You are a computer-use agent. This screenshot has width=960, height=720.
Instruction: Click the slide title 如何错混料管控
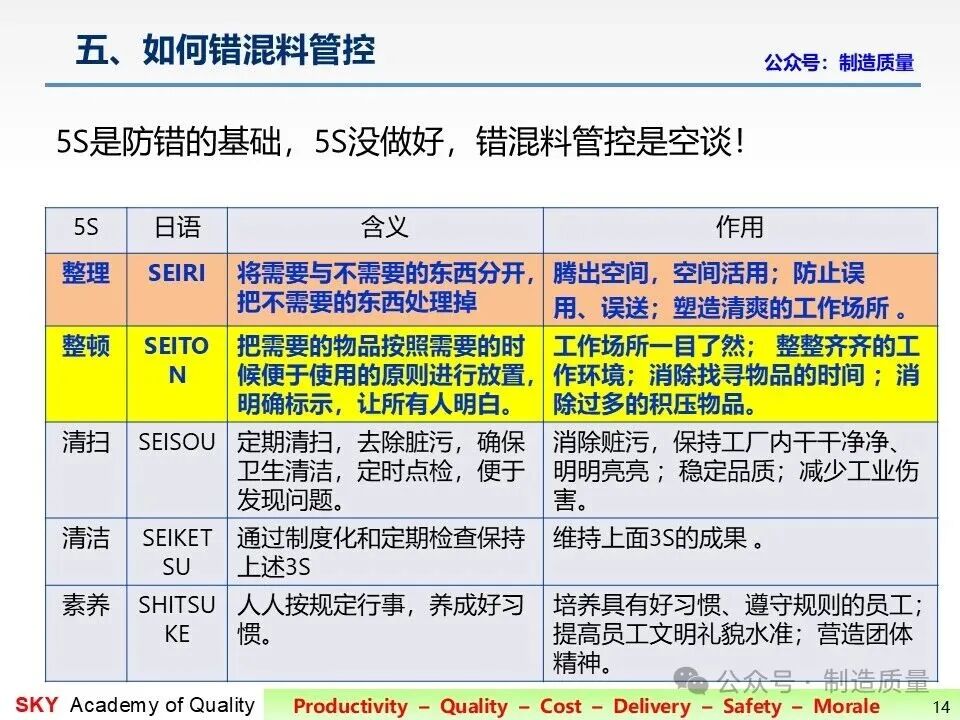225,50
